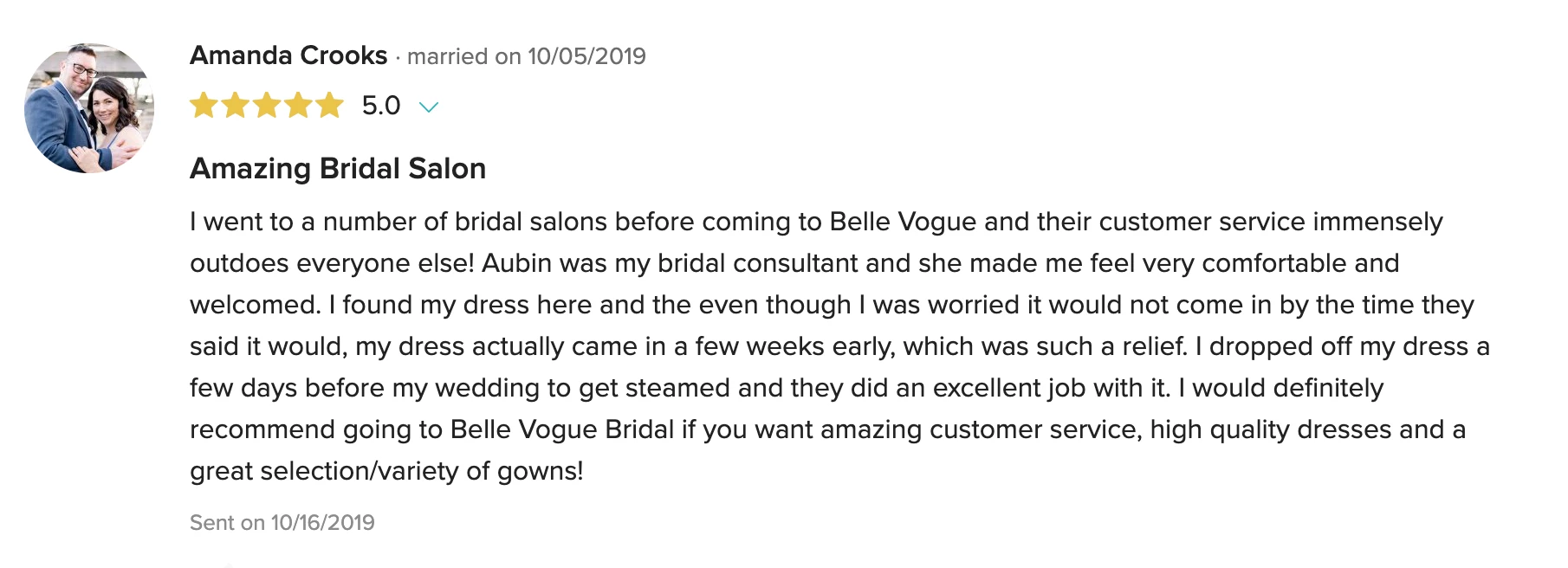
Task: Expand the rating breakdown chevron
Action: pyautogui.click(x=429, y=106)
